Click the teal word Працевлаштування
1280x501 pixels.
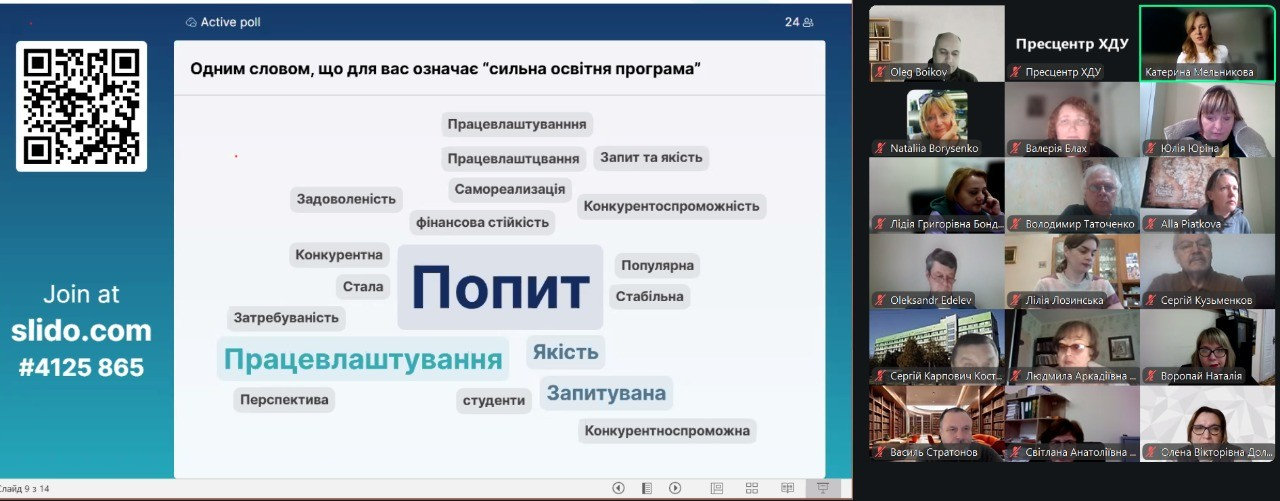point(363,359)
